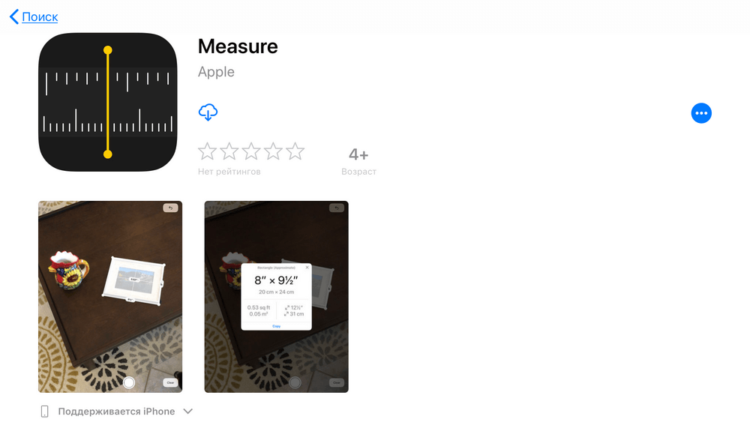
Task: Click the Поддерживается iPhone label
Action: pos(116,411)
